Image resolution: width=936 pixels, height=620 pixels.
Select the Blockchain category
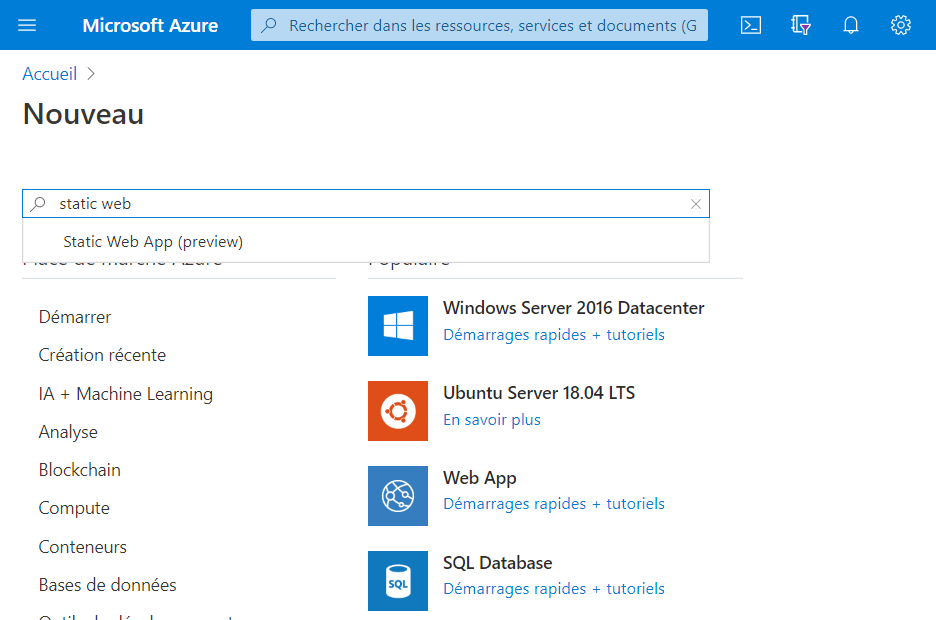[80, 470]
